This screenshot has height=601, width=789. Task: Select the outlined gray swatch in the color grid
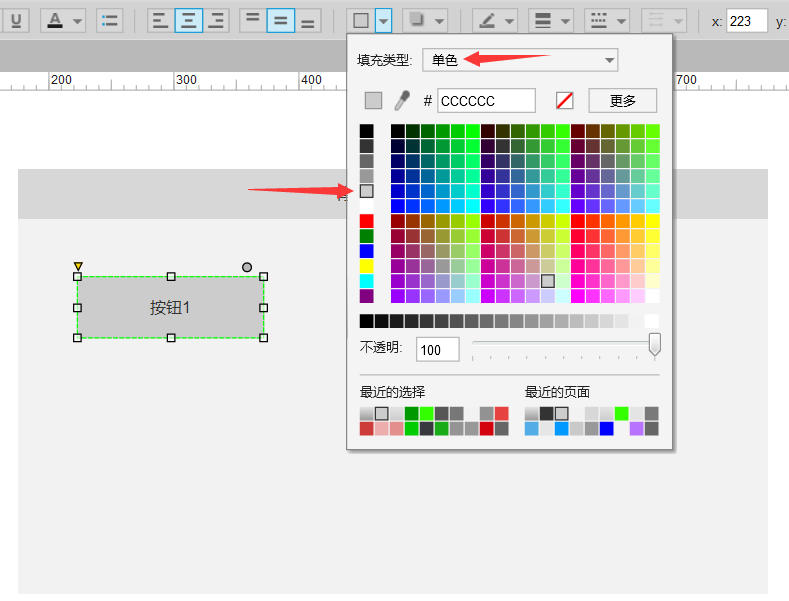(547, 281)
